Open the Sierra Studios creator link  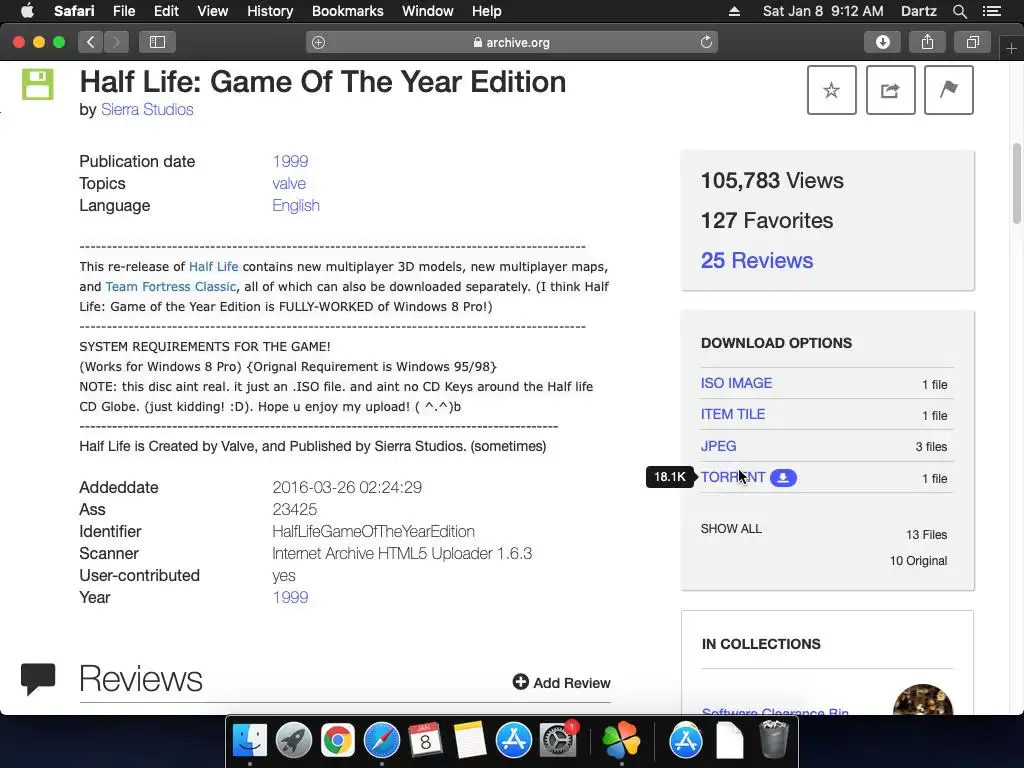[x=147, y=110]
